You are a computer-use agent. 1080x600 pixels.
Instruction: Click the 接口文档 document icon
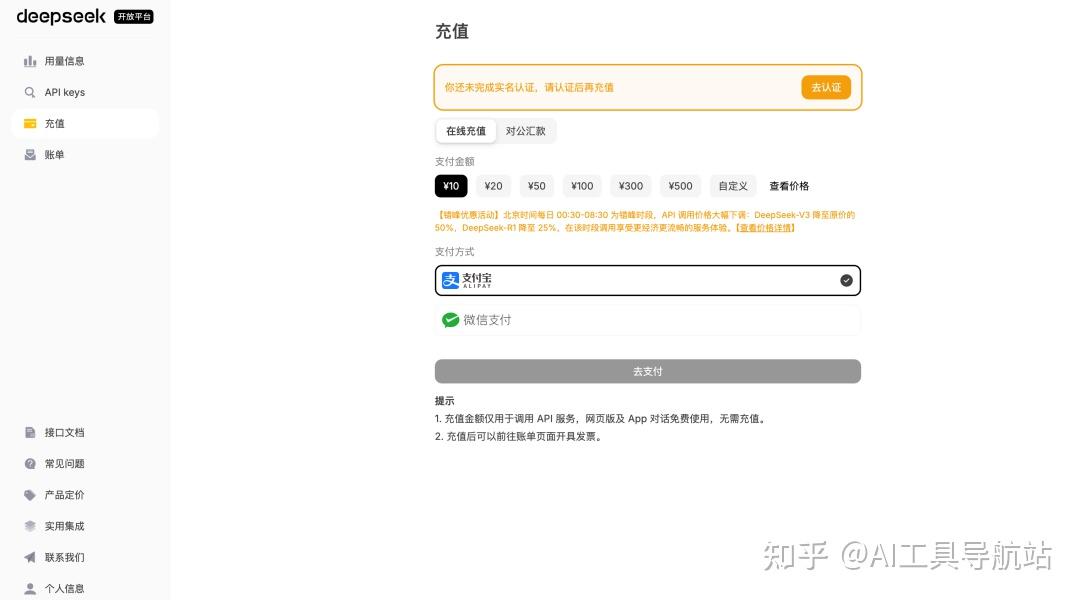click(x=30, y=433)
